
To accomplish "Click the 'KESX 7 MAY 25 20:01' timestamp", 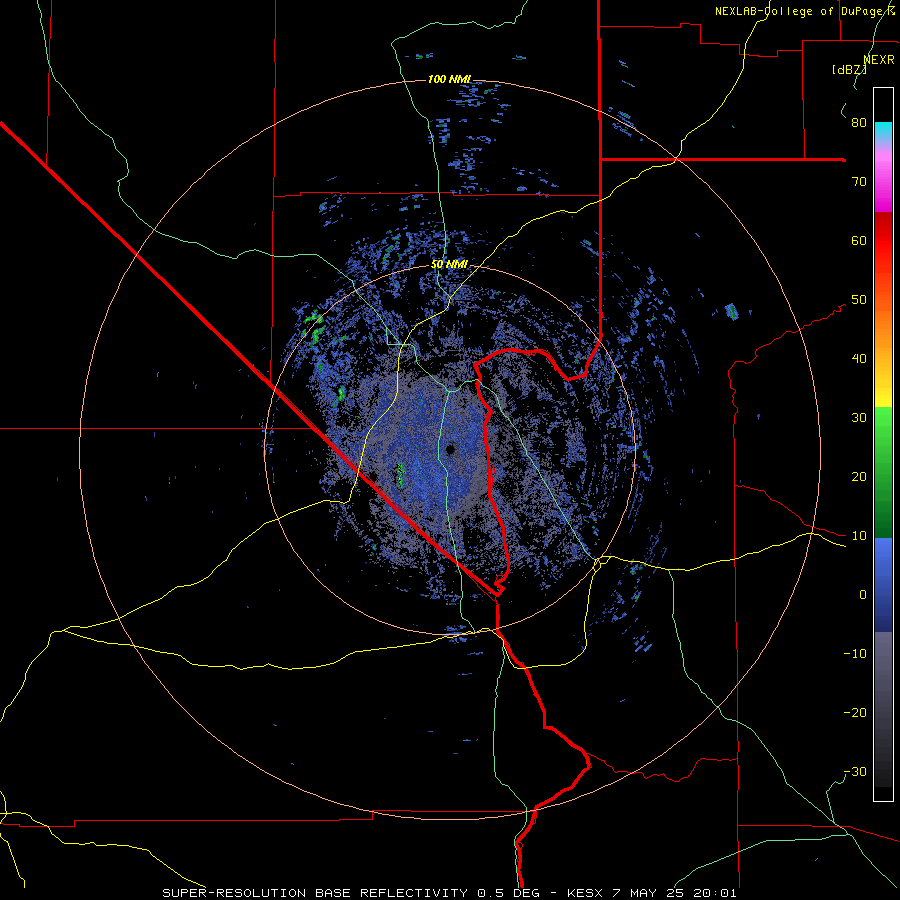I will (x=651, y=893).
